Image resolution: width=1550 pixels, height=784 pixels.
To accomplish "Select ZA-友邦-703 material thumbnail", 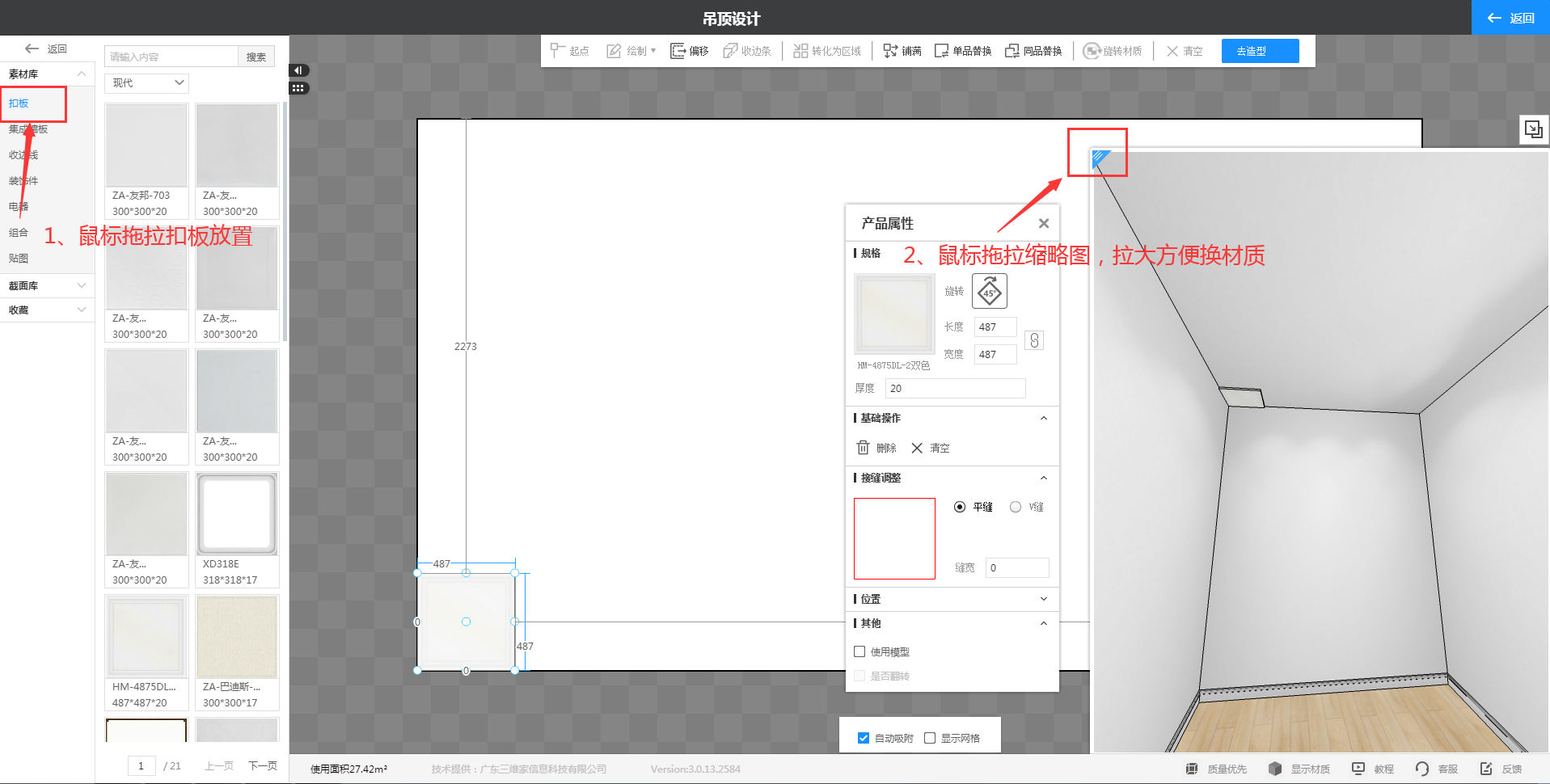I will (x=146, y=145).
